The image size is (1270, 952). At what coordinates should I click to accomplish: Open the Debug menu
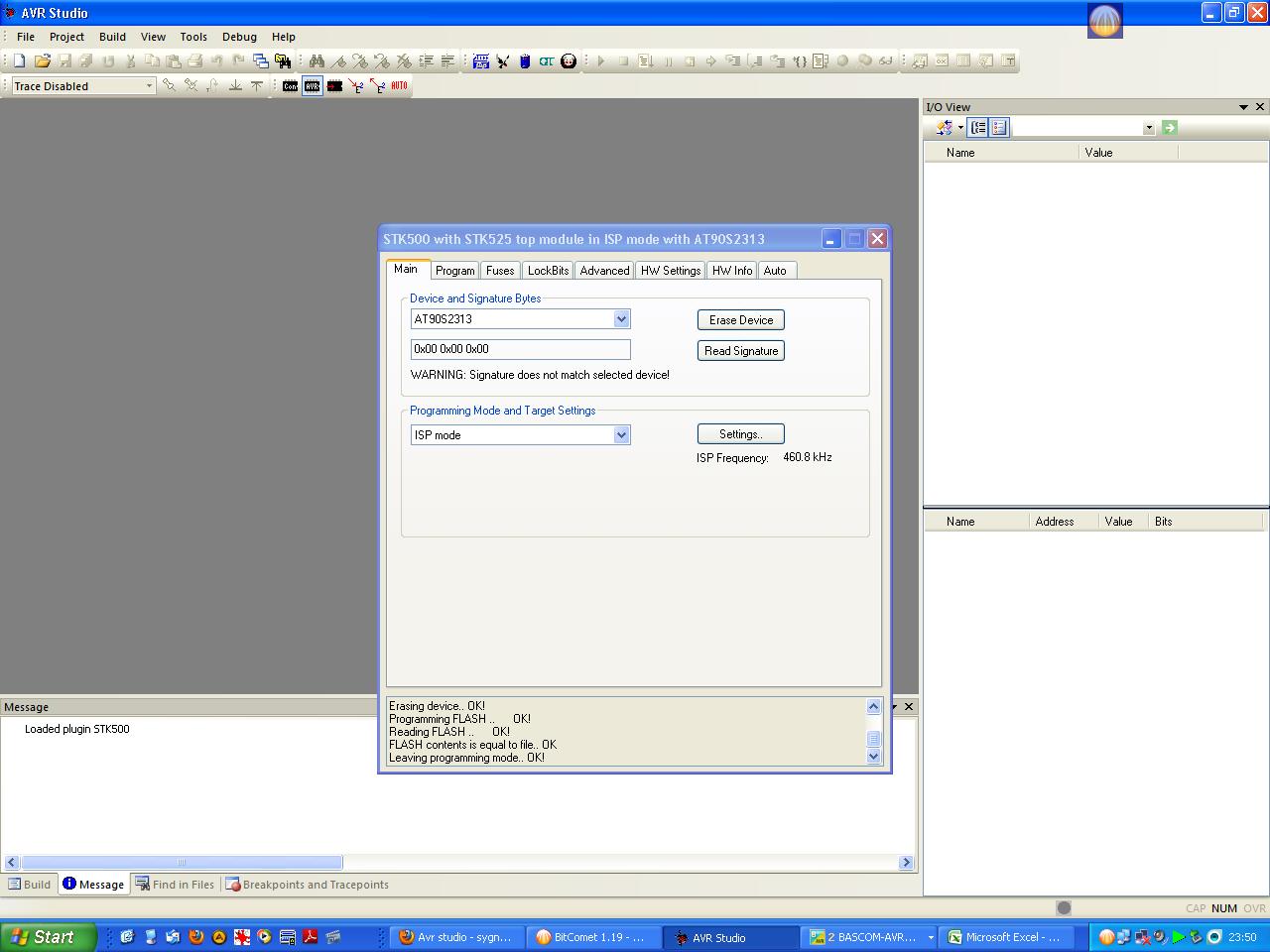[x=239, y=37]
